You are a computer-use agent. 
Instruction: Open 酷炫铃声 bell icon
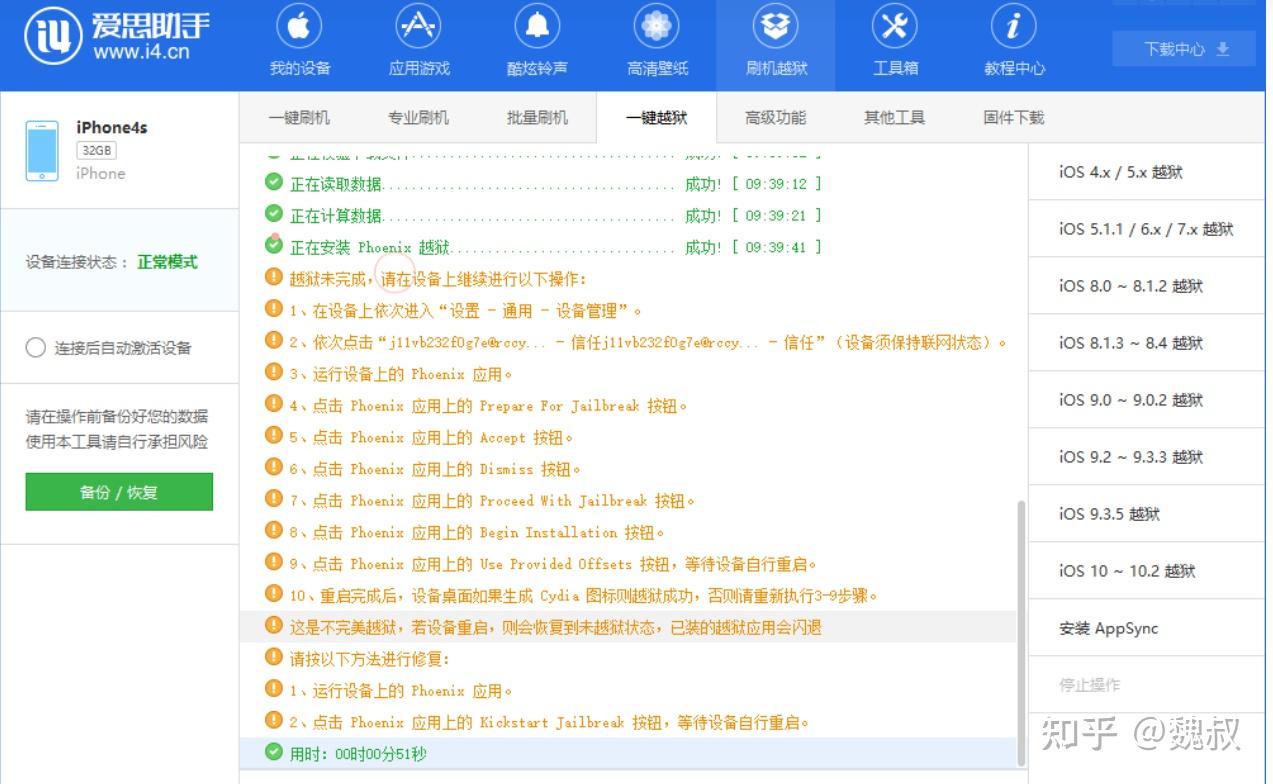point(537,28)
